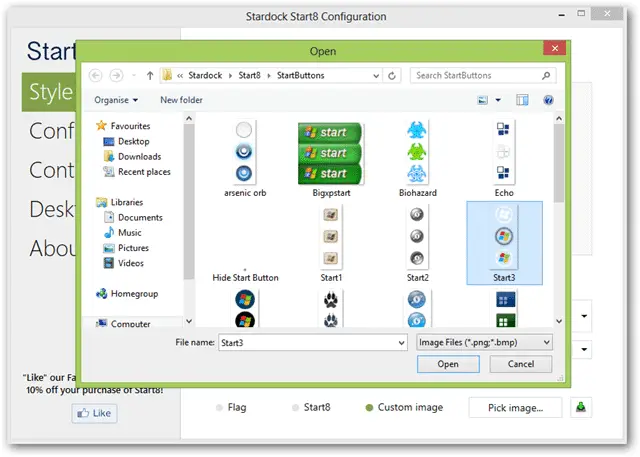The width and height of the screenshot is (640, 457).
Task: Go back in the Open dialog
Action: [x=96, y=75]
